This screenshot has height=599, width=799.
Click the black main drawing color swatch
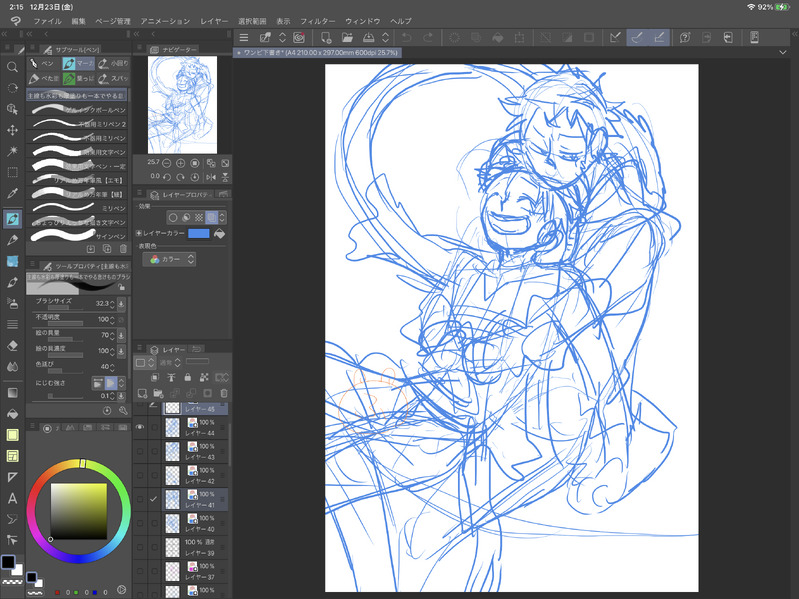pos(8,562)
